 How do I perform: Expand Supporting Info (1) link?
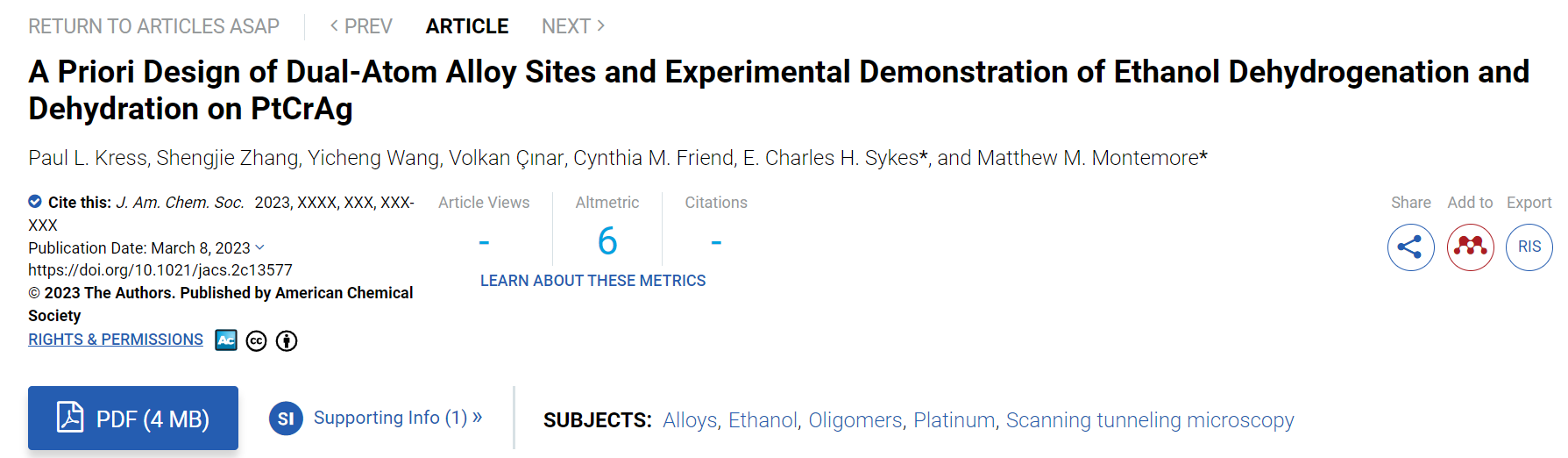coord(398,418)
